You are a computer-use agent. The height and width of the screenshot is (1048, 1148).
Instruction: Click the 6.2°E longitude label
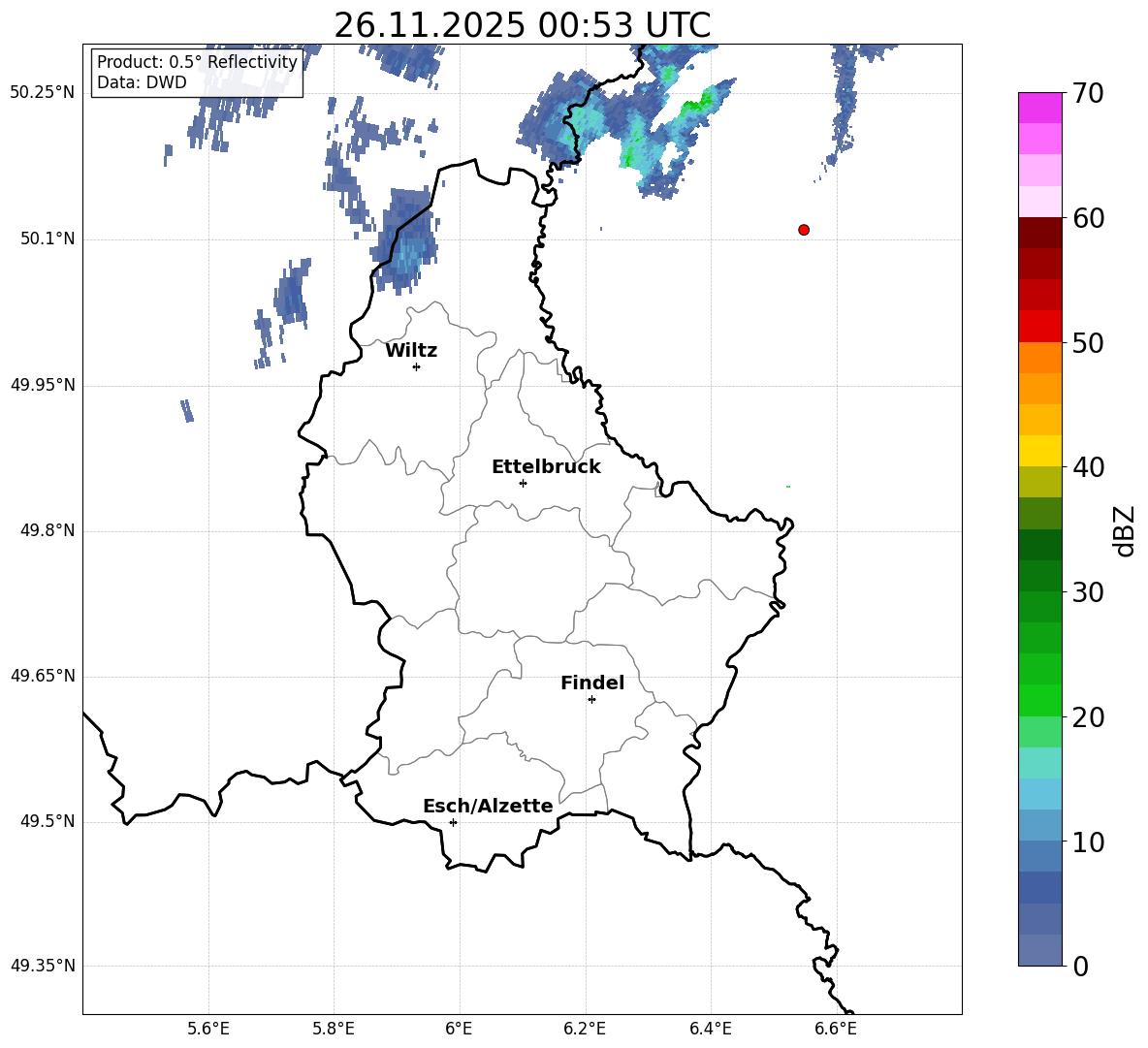point(585,1029)
